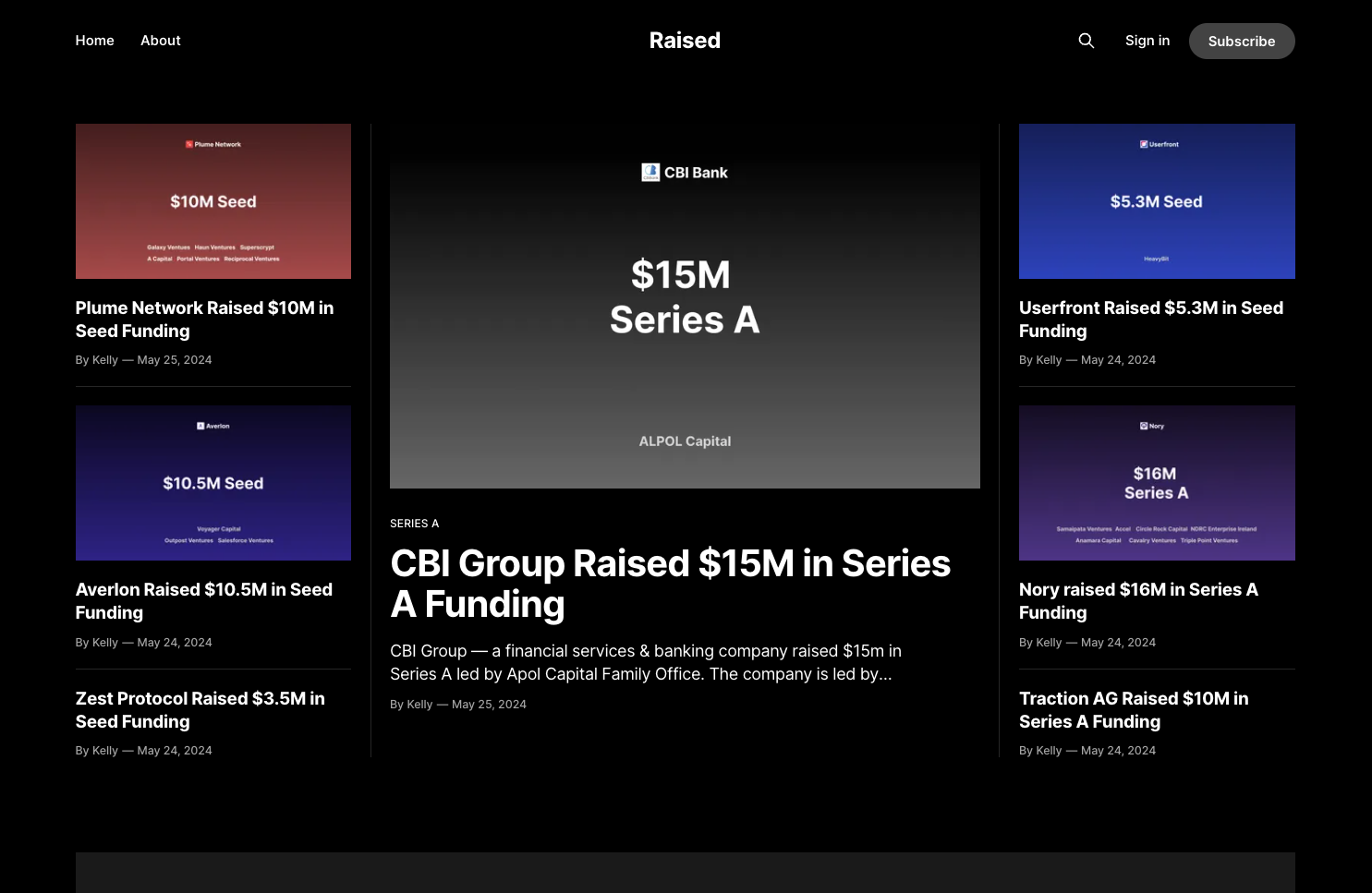Open Userfront Raised $5.3M headline

(x=1150, y=320)
